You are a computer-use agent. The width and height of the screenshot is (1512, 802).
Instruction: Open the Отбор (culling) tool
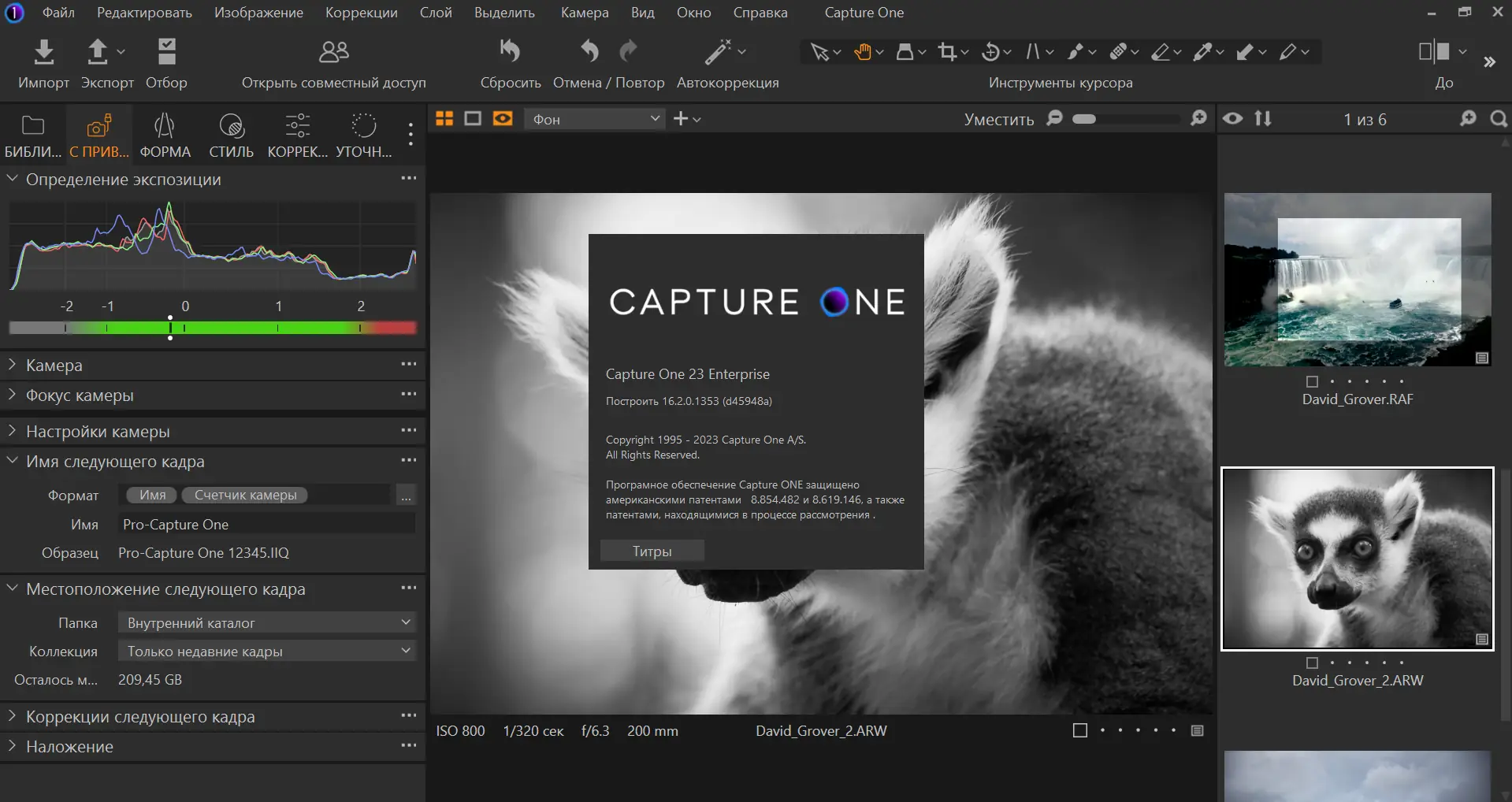point(166,52)
